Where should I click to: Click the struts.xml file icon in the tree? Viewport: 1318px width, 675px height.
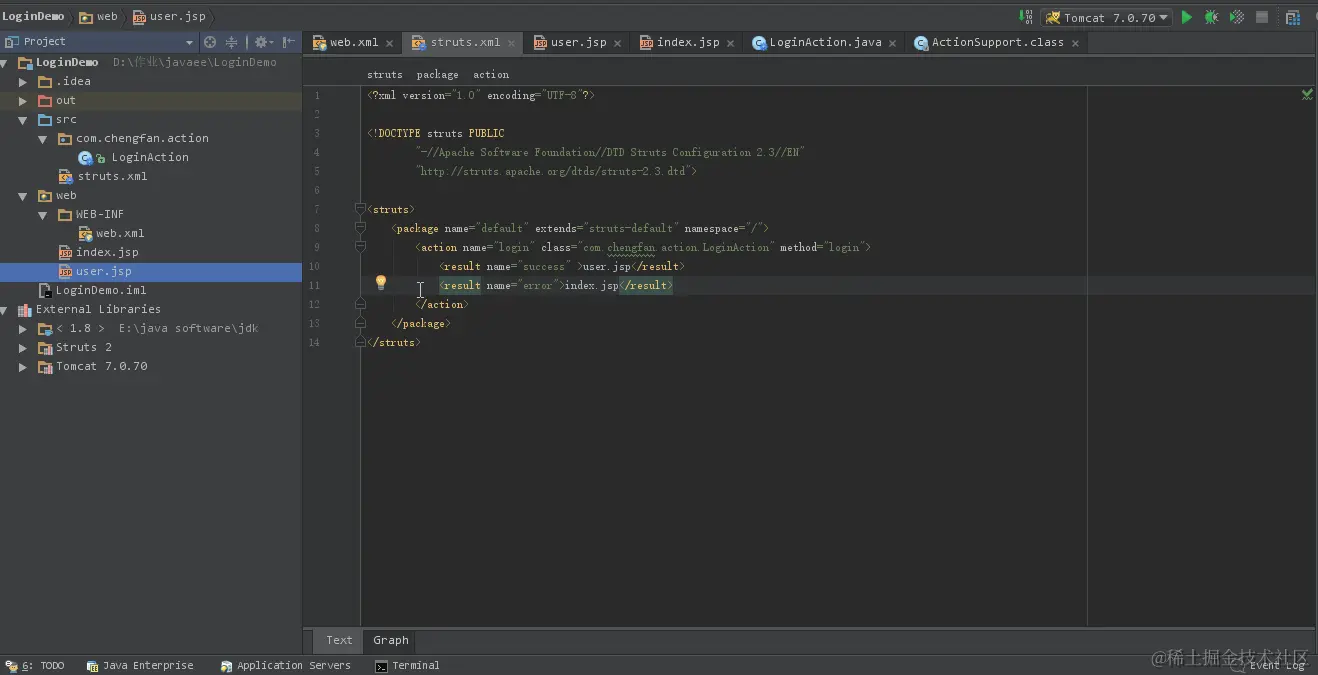coord(66,177)
